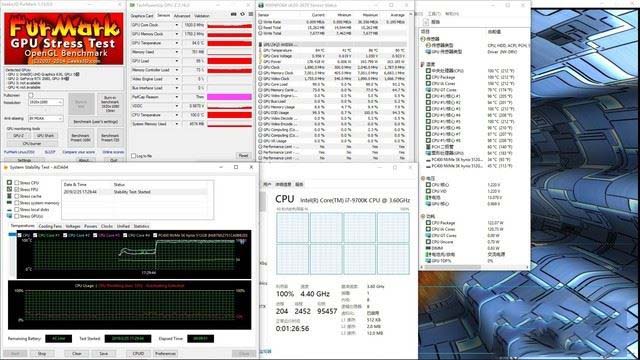Click the Stress GPU(s) monitor icon
The width and height of the screenshot is (640, 360).
[x=9, y=216]
